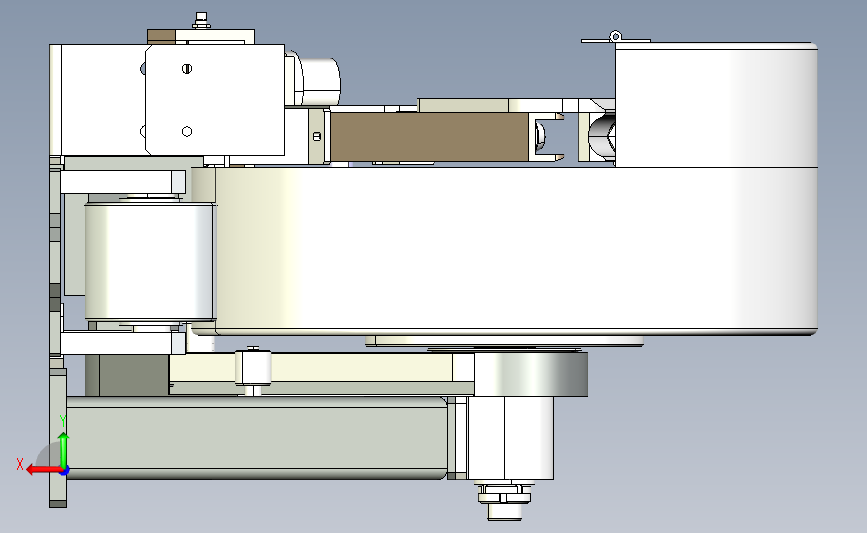Select the small slot left of the brown block
The height and width of the screenshot is (533, 867).
point(317,136)
